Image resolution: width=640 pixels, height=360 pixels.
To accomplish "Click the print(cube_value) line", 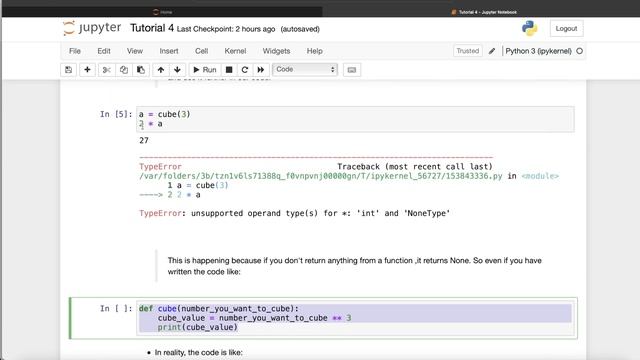I will (x=198, y=327).
